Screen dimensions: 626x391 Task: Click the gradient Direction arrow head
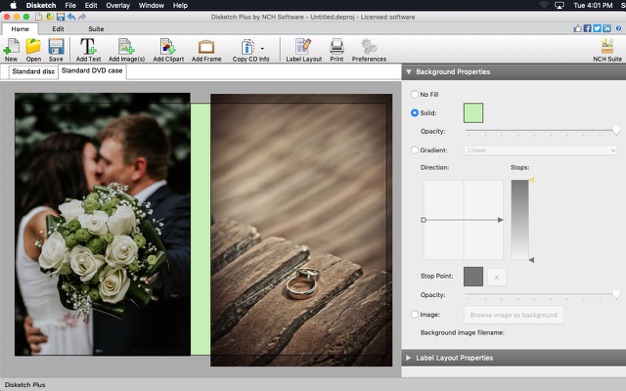click(500, 220)
